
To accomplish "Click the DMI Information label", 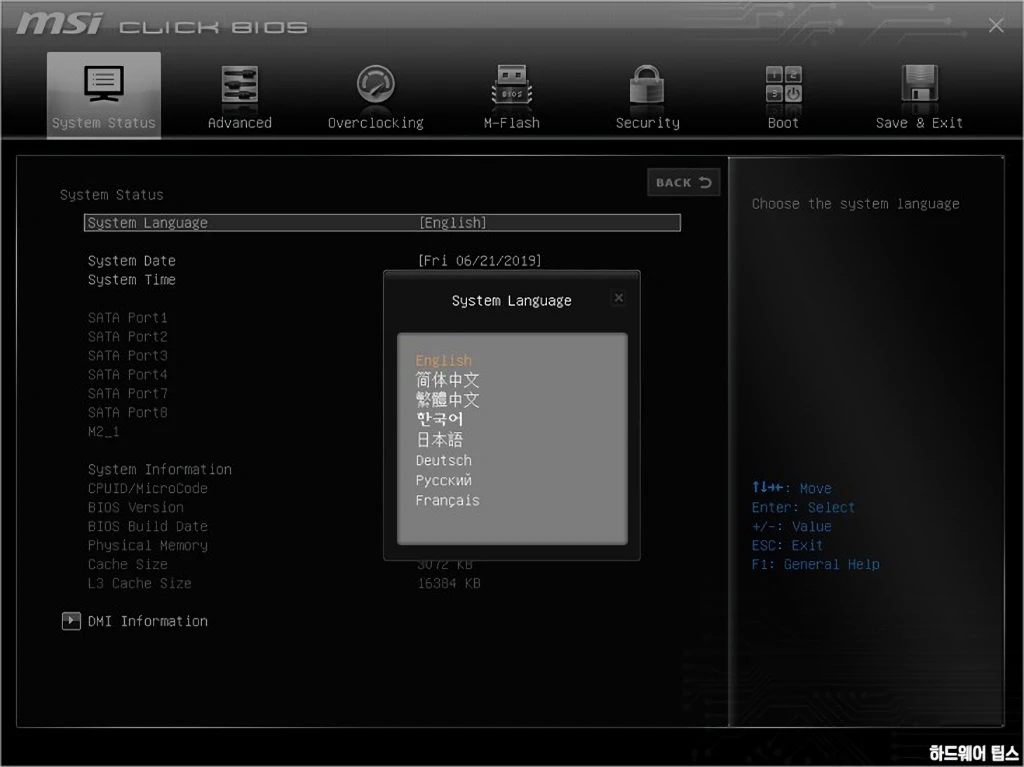I will pyautogui.click(x=148, y=621).
